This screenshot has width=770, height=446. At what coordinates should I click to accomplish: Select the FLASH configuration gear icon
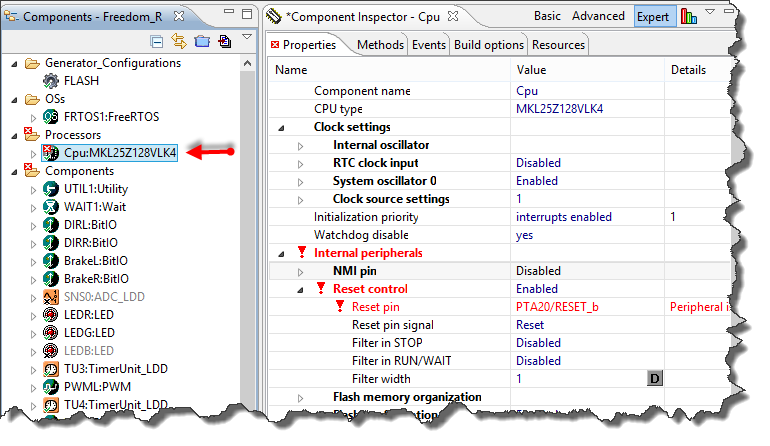51,81
